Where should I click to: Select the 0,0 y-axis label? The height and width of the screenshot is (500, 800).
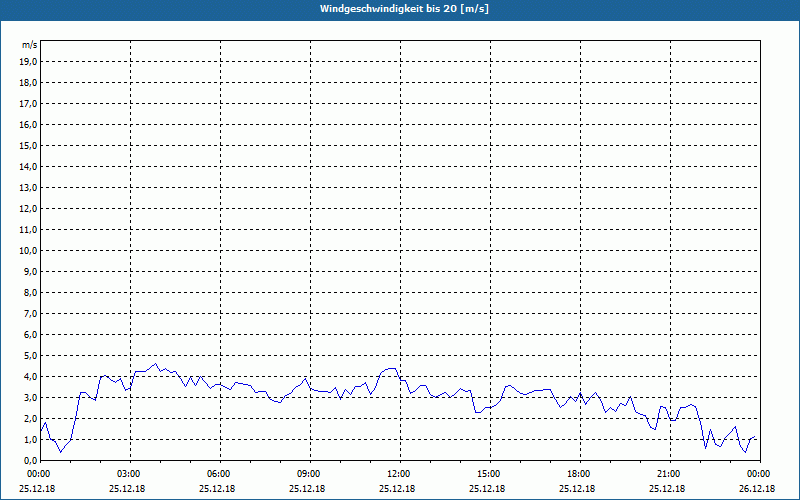pos(31,460)
